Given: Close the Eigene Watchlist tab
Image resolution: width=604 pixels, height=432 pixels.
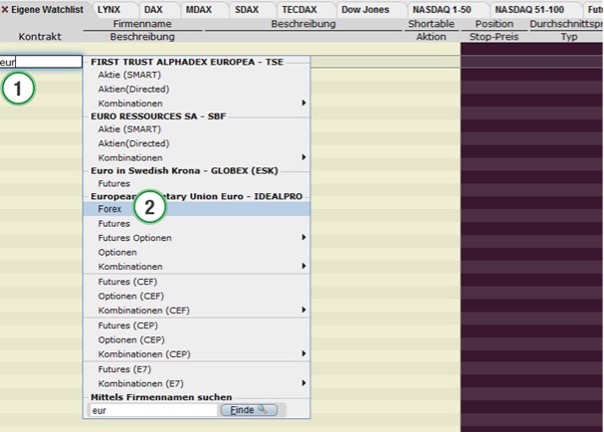Looking at the screenshot, I should 5,9.
